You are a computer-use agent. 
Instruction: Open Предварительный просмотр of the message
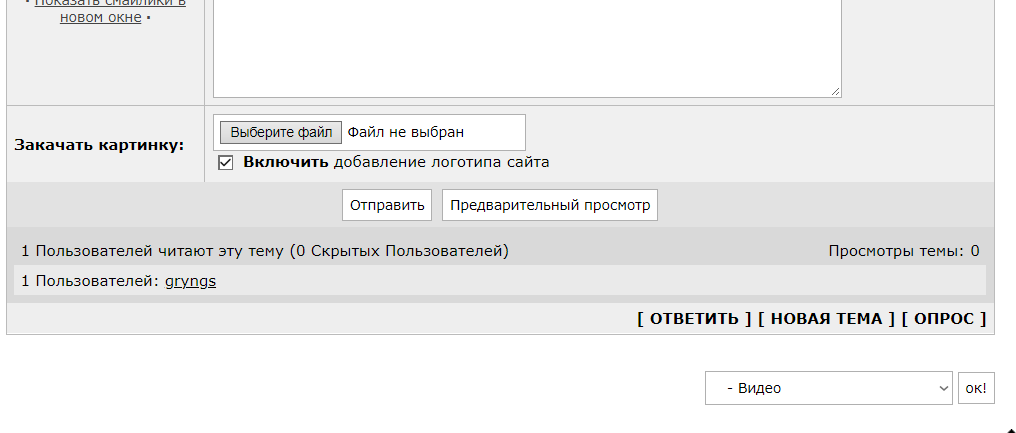549,205
